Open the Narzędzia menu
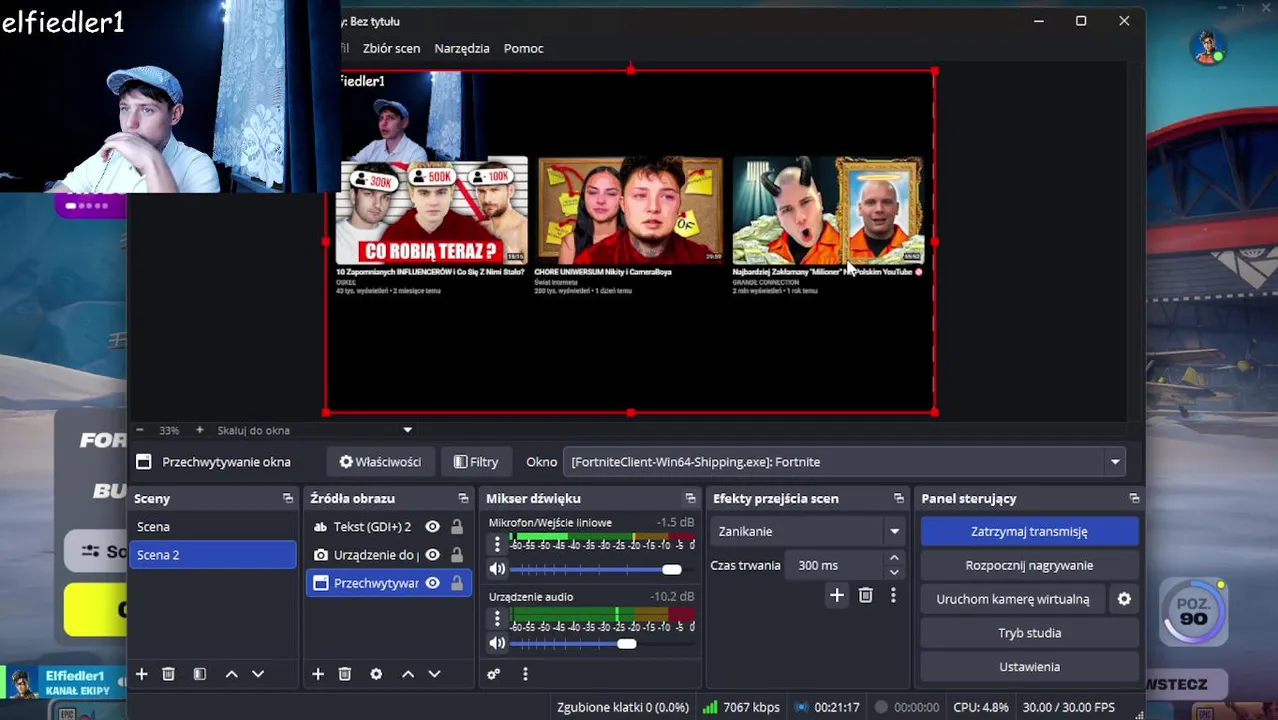The image size is (1278, 720). coord(462,48)
